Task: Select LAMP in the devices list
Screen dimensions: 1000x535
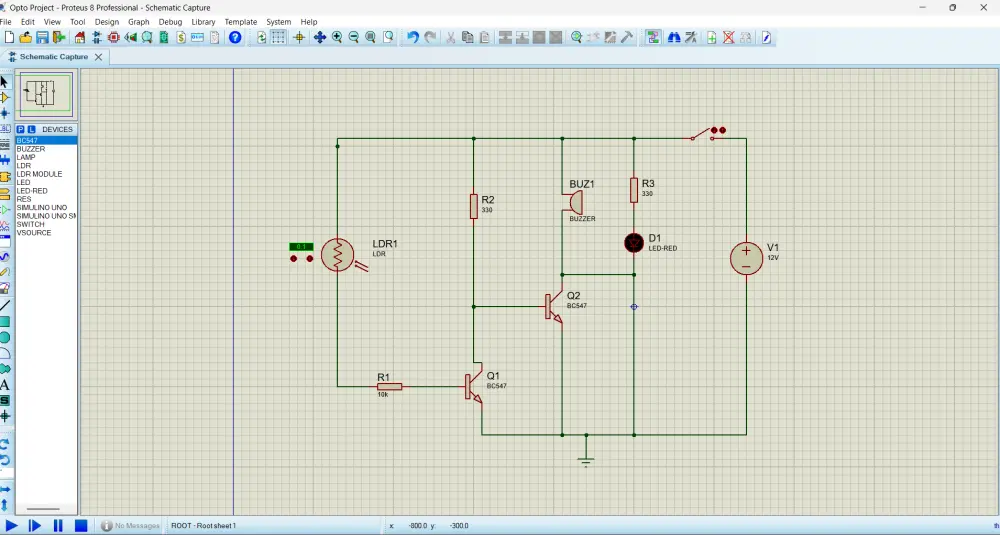Action: (x=46, y=158)
